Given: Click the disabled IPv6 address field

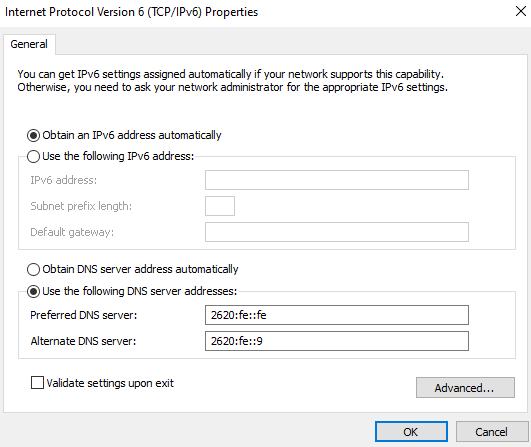Looking at the screenshot, I should (x=337, y=180).
